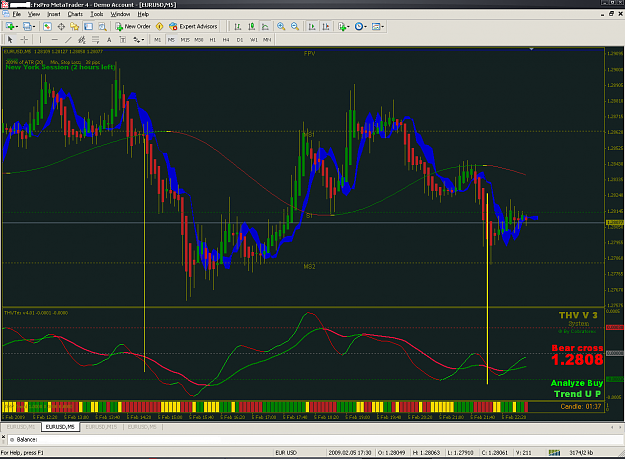The image size is (625, 459).
Task: Toggle the Expert Advisors button
Action: pos(193,26)
